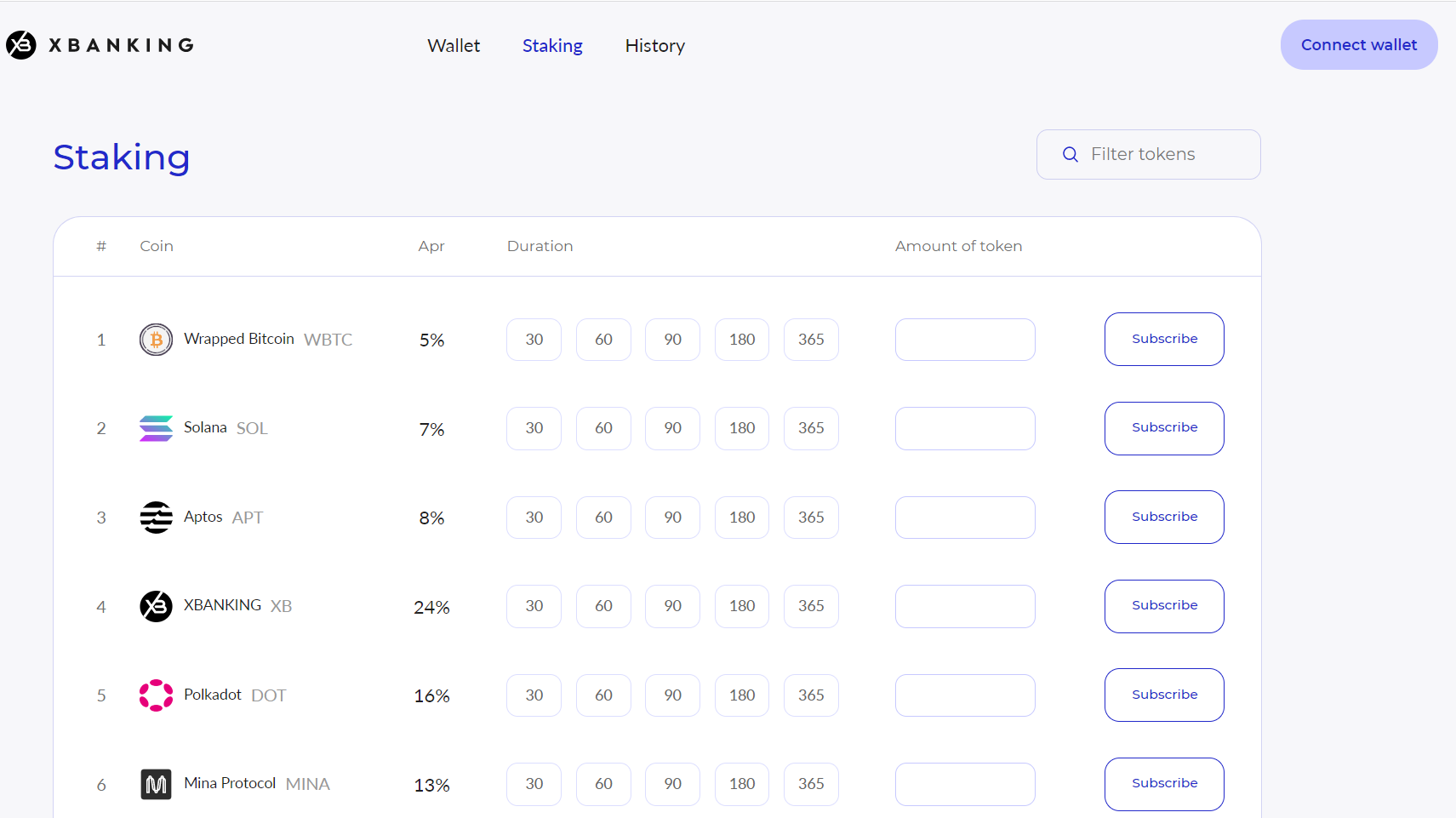Click the Apr column header
Screen dimensions: 1456x818
431,247
